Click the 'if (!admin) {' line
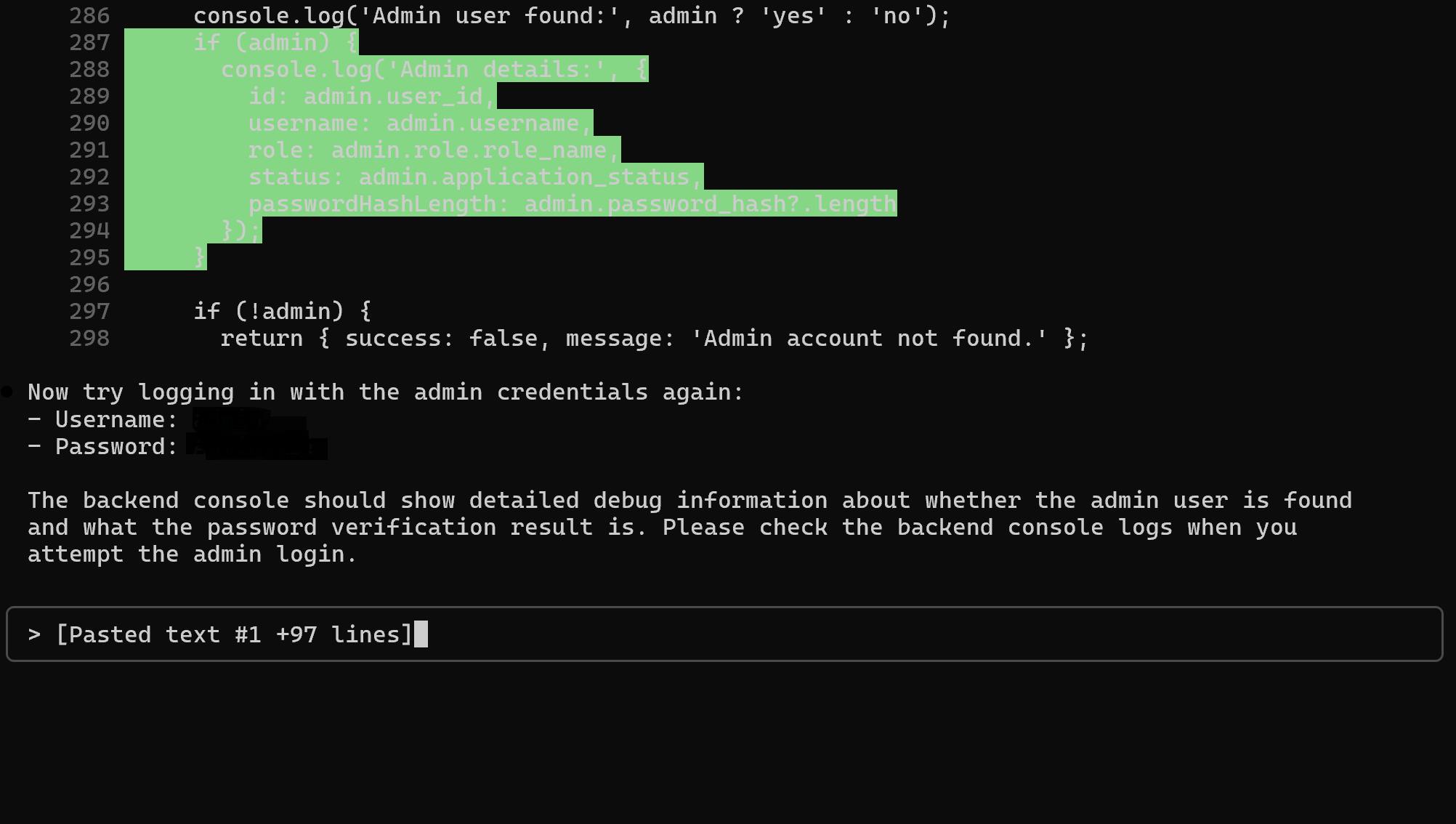 [282, 312]
